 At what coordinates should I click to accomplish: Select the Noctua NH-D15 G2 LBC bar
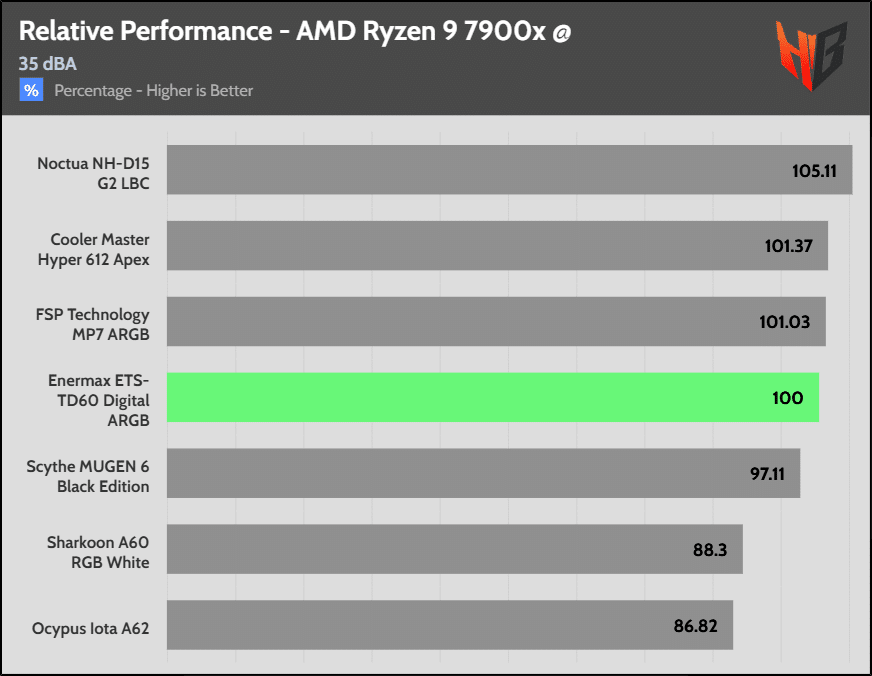[509, 170]
